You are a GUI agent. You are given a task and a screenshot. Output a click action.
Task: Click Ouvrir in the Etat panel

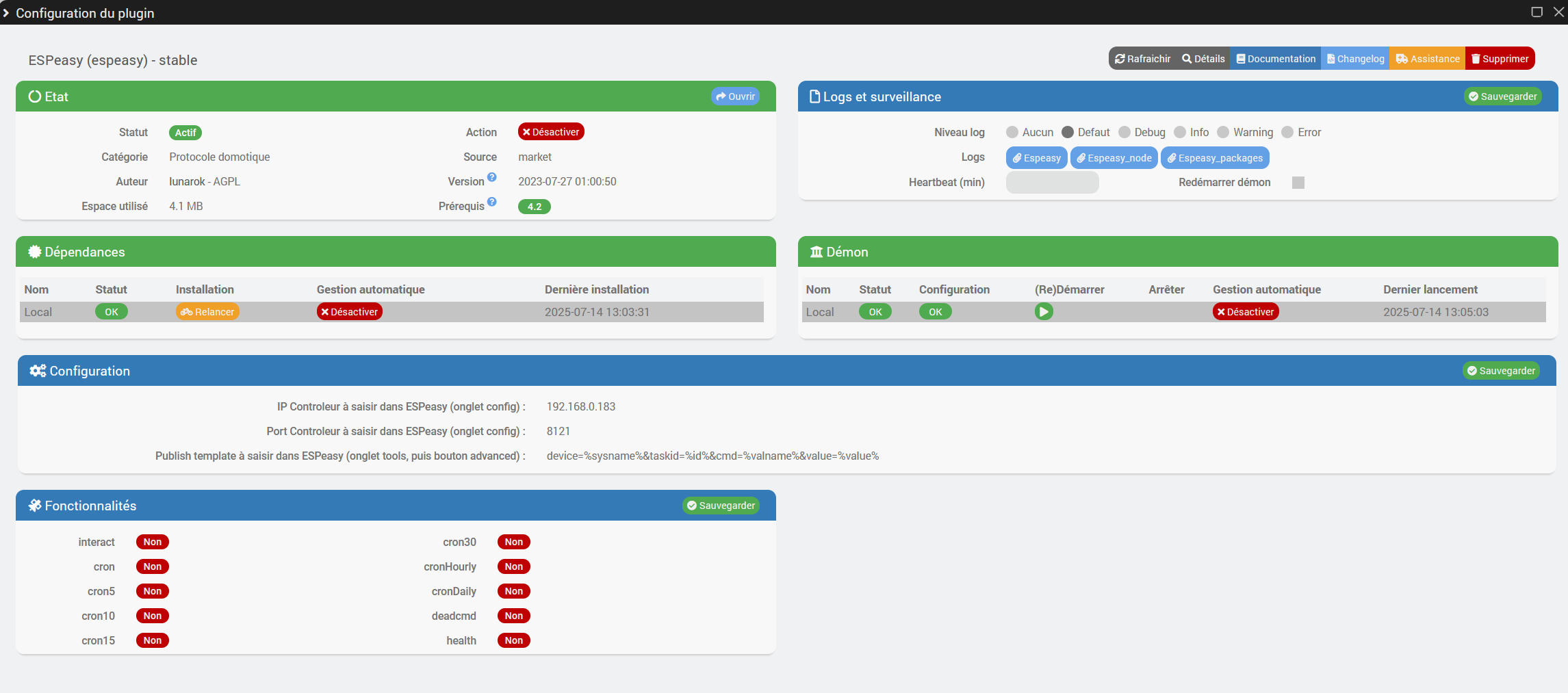click(735, 96)
